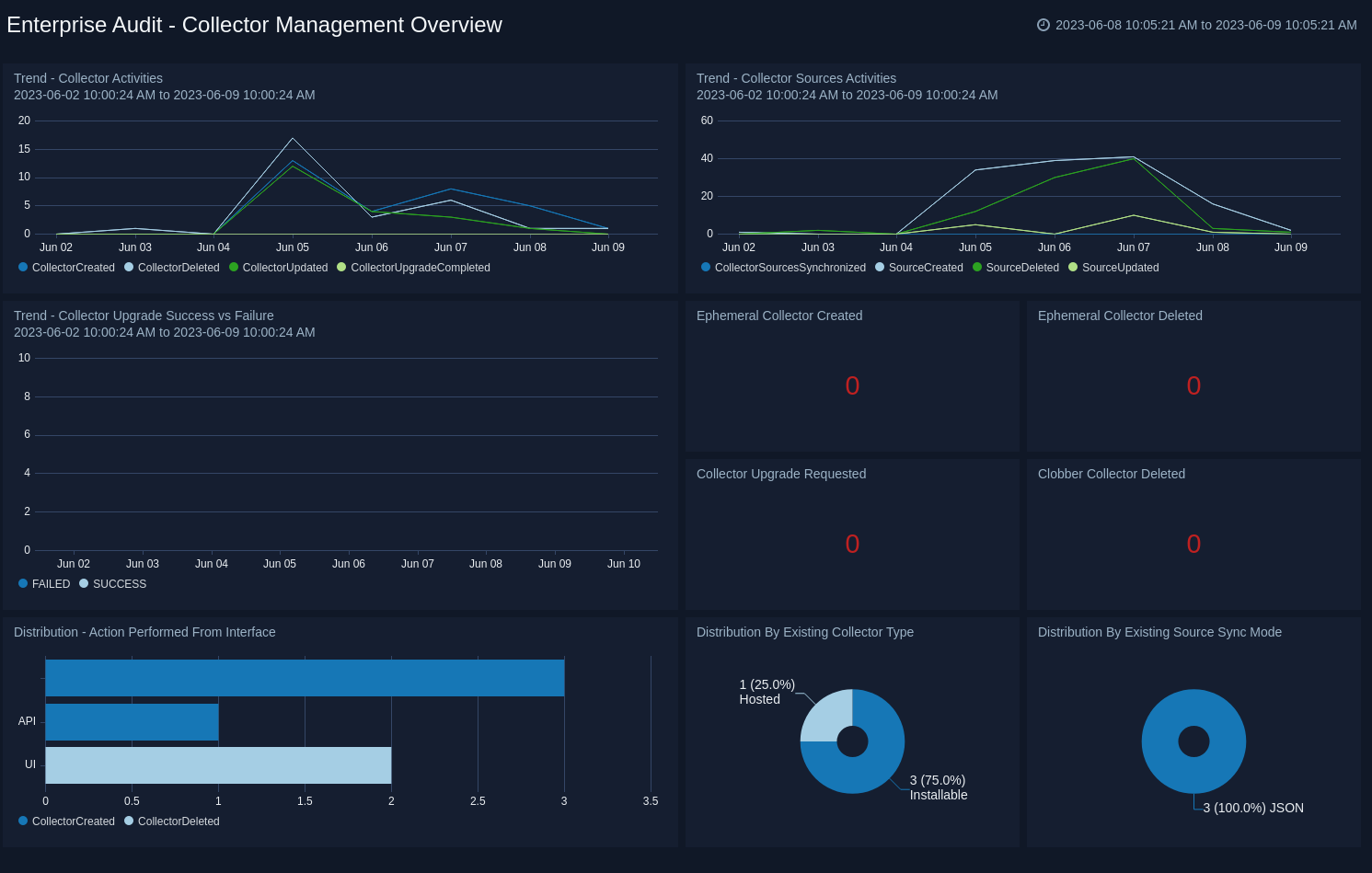
Task: Click the Ephemeral Collector Deleted value 0
Action: click(x=1193, y=386)
